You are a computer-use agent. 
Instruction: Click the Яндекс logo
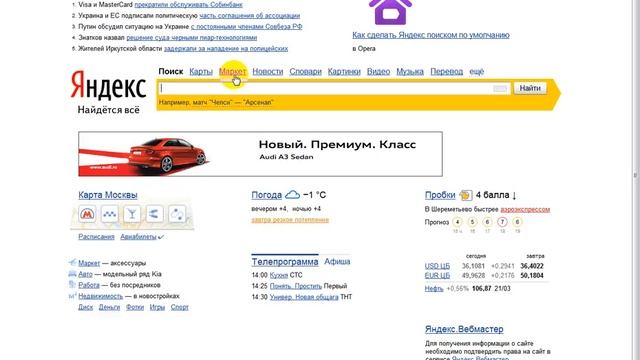click(x=108, y=86)
